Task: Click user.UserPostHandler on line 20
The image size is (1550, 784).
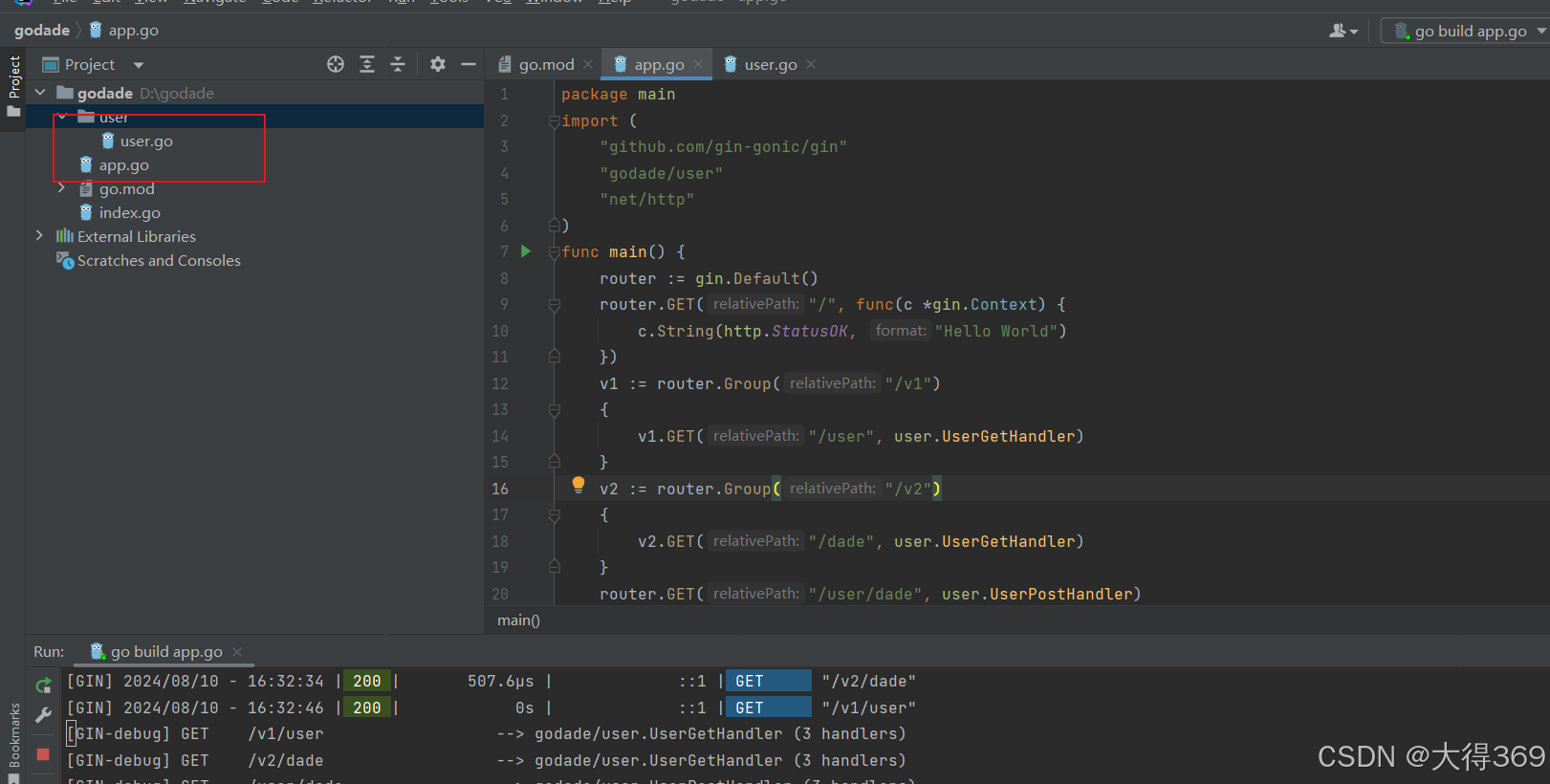Action: point(1037,594)
